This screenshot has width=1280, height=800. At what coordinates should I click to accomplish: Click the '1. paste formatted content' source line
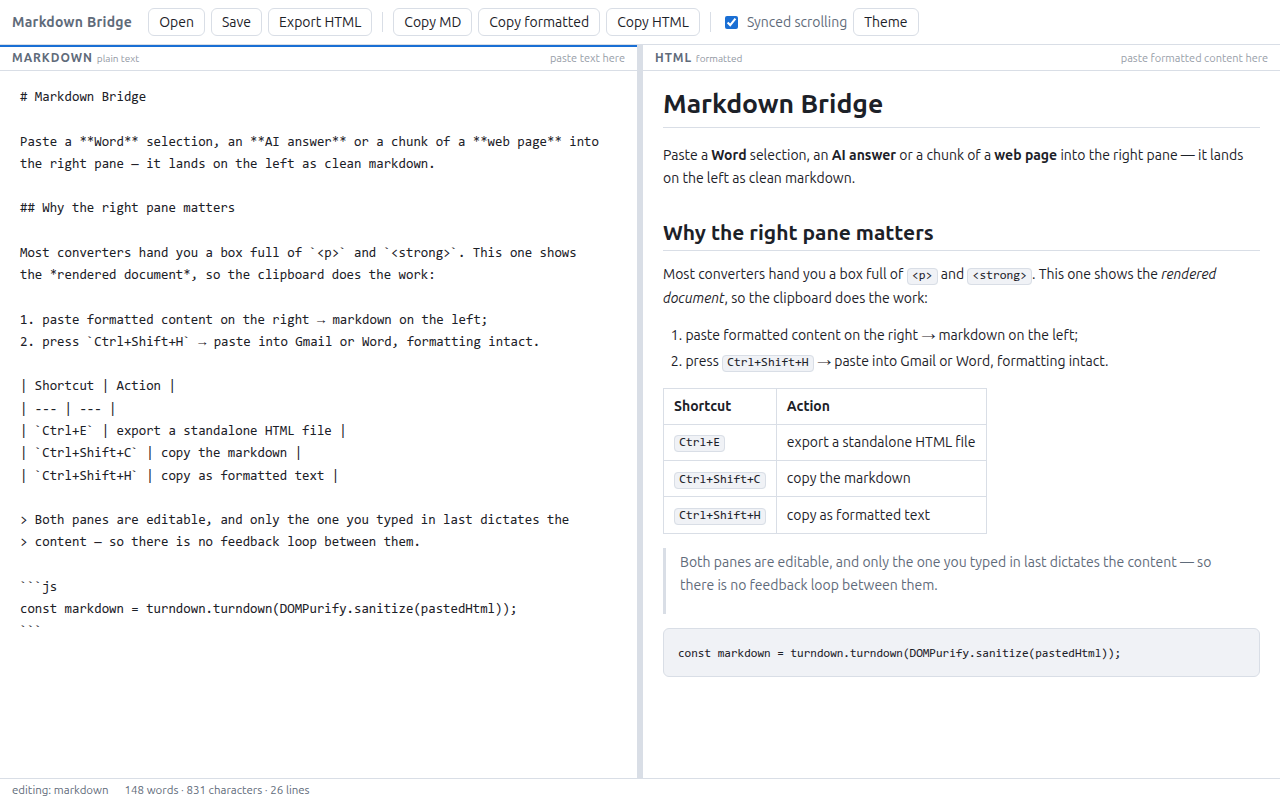click(x=254, y=320)
